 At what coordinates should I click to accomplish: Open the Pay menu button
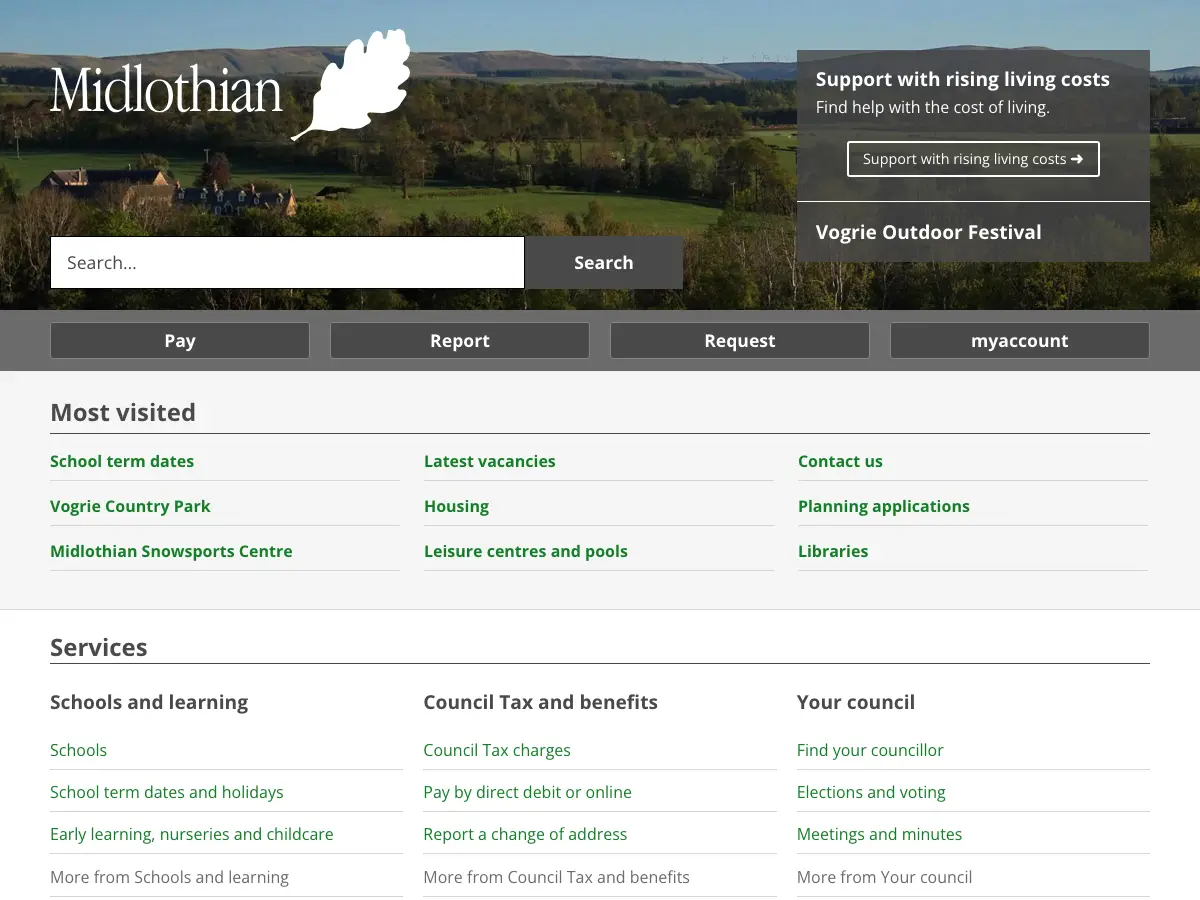pos(180,340)
